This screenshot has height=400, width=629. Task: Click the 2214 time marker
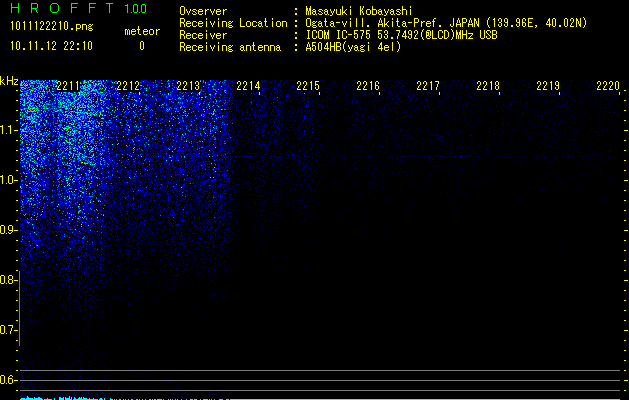(248, 86)
